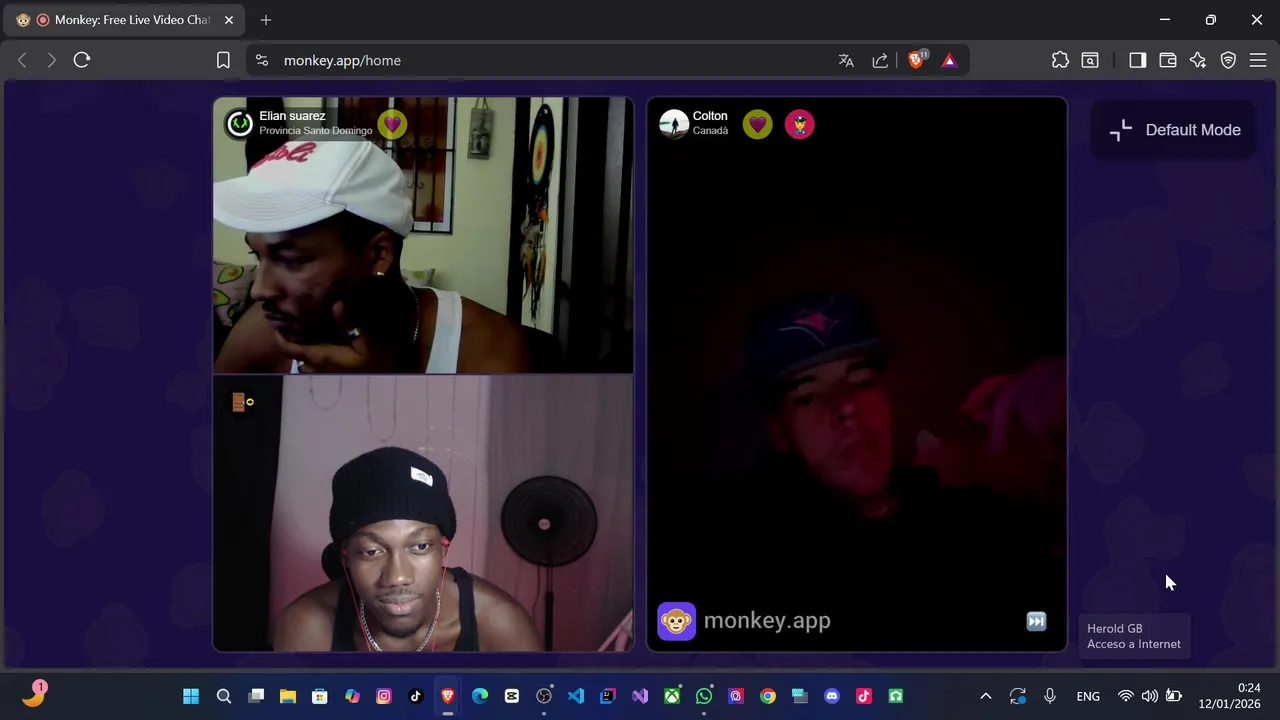Open a new browser tab
The image size is (1280, 720).
pos(265,20)
